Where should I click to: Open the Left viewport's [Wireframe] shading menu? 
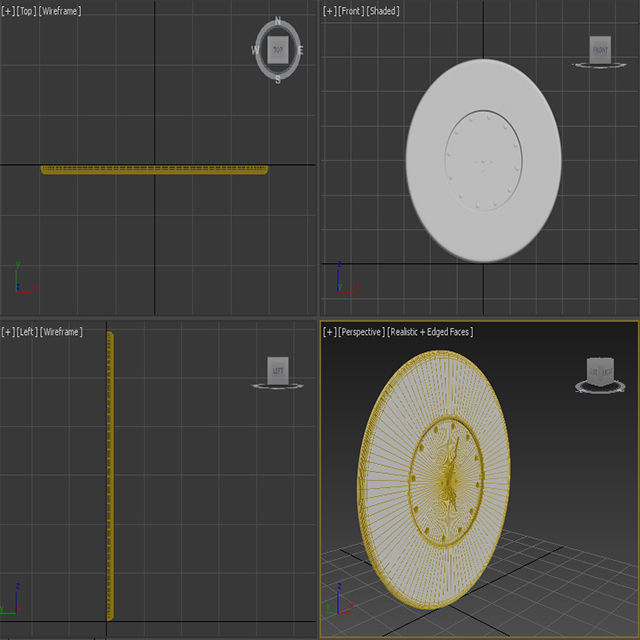[61, 332]
